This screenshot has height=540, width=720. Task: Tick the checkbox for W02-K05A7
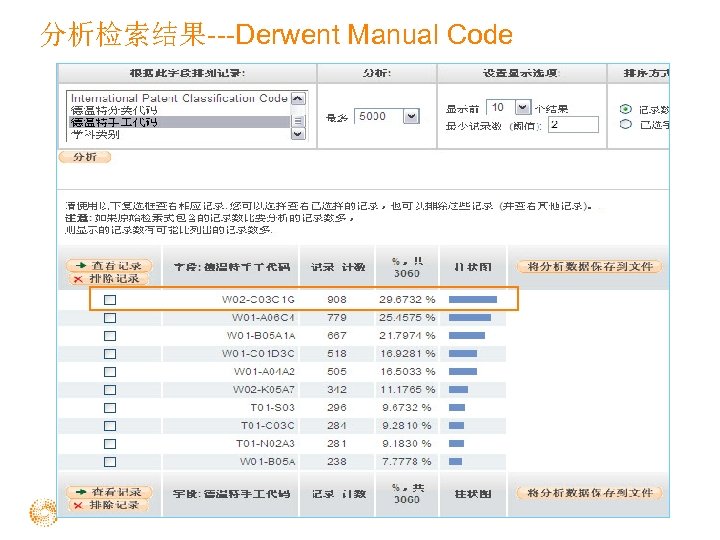[x=110, y=390]
